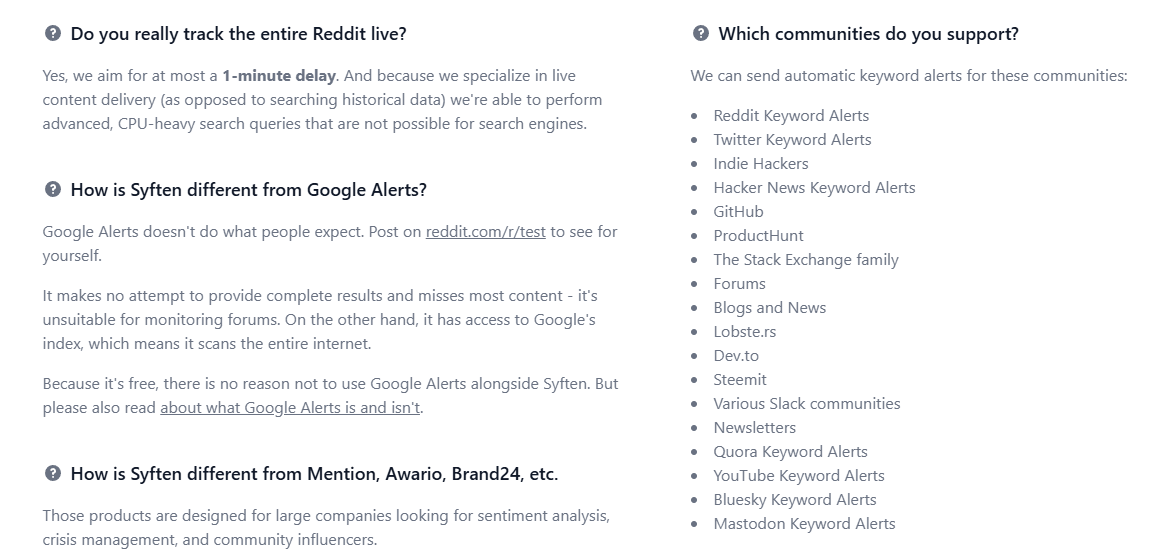Click Mastodon Keyword Alerts item
1152x559 pixels.
pos(804,524)
